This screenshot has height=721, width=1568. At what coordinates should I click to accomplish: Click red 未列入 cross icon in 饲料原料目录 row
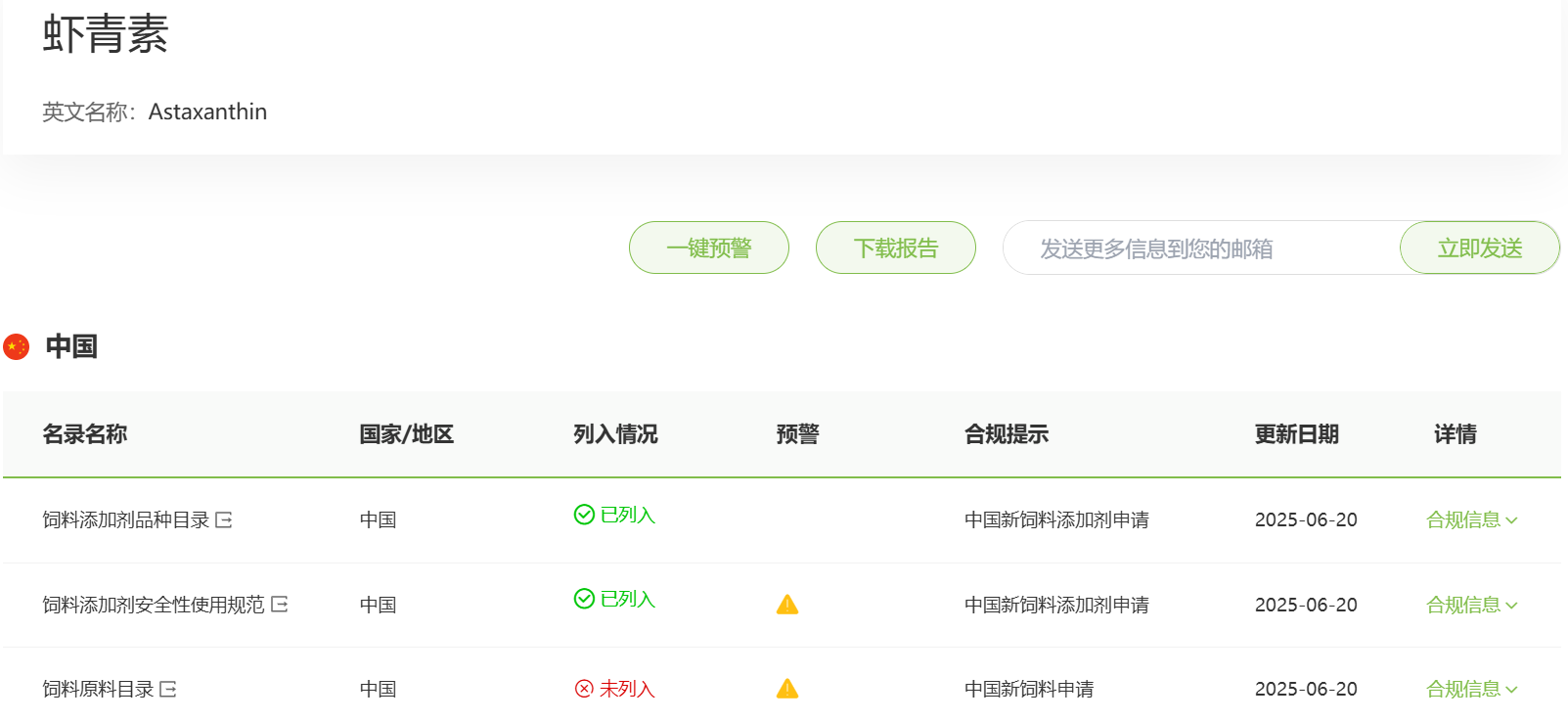(x=584, y=689)
